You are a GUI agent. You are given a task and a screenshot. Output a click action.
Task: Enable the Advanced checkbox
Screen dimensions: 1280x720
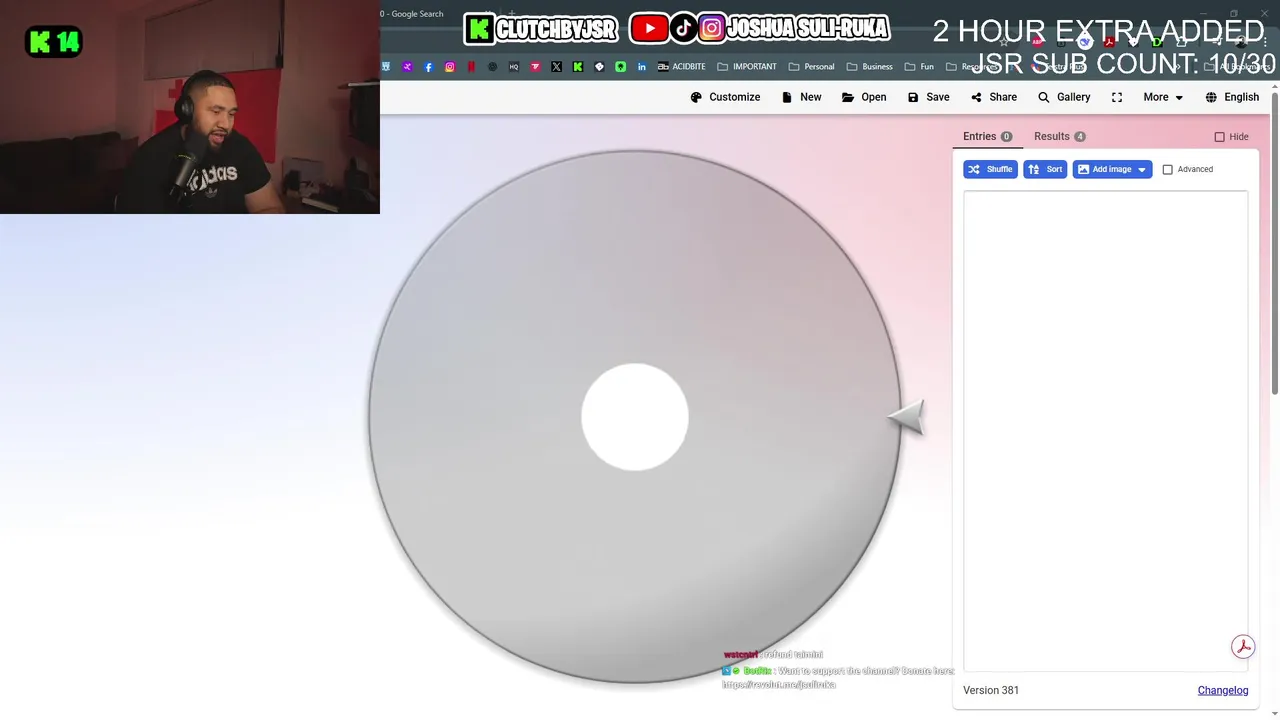pos(1167,169)
